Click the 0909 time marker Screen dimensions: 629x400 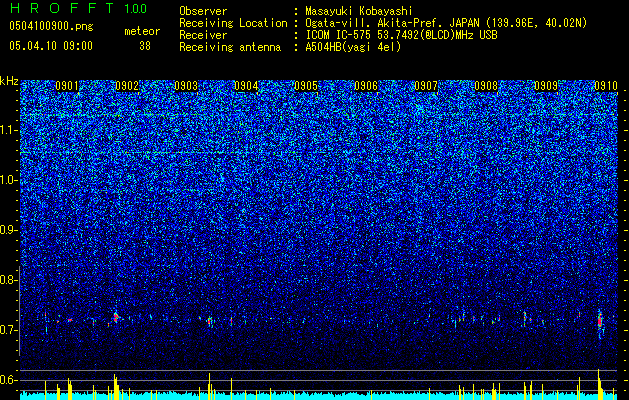[x=546, y=86]
